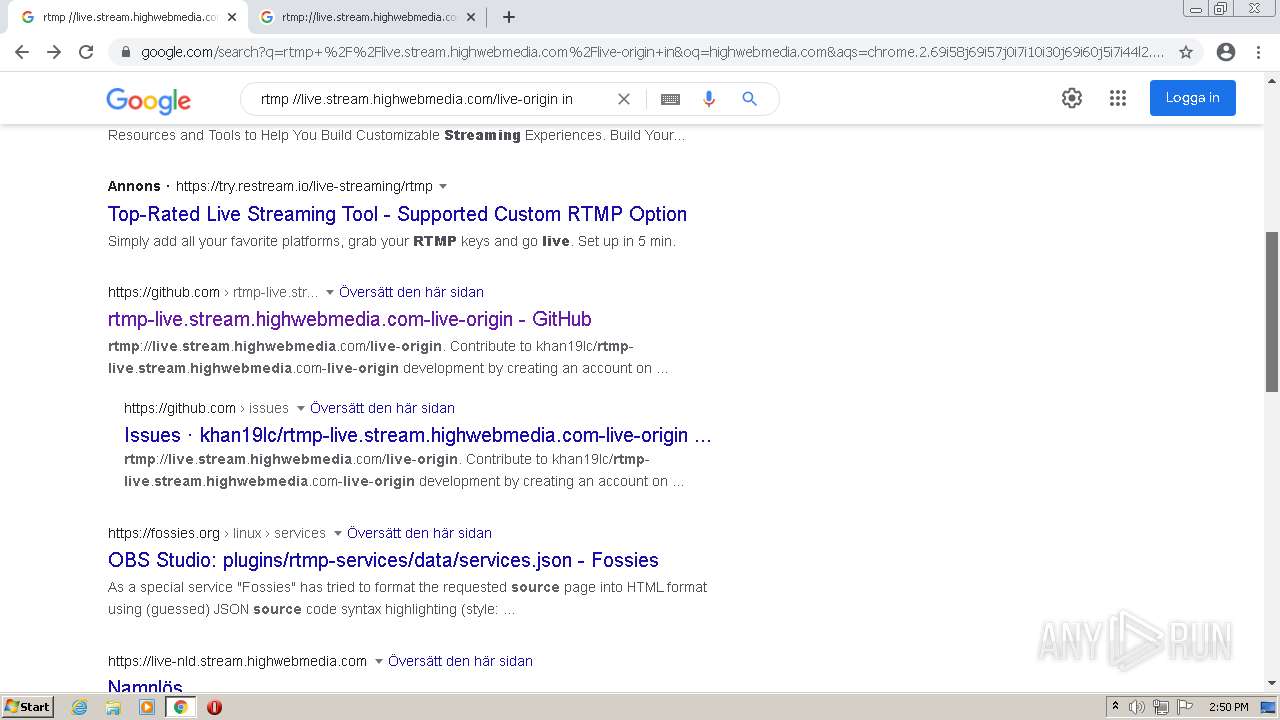The image size is (1280, 720).
Task: Close the first rtmp search tab
Action: [232, 17]
